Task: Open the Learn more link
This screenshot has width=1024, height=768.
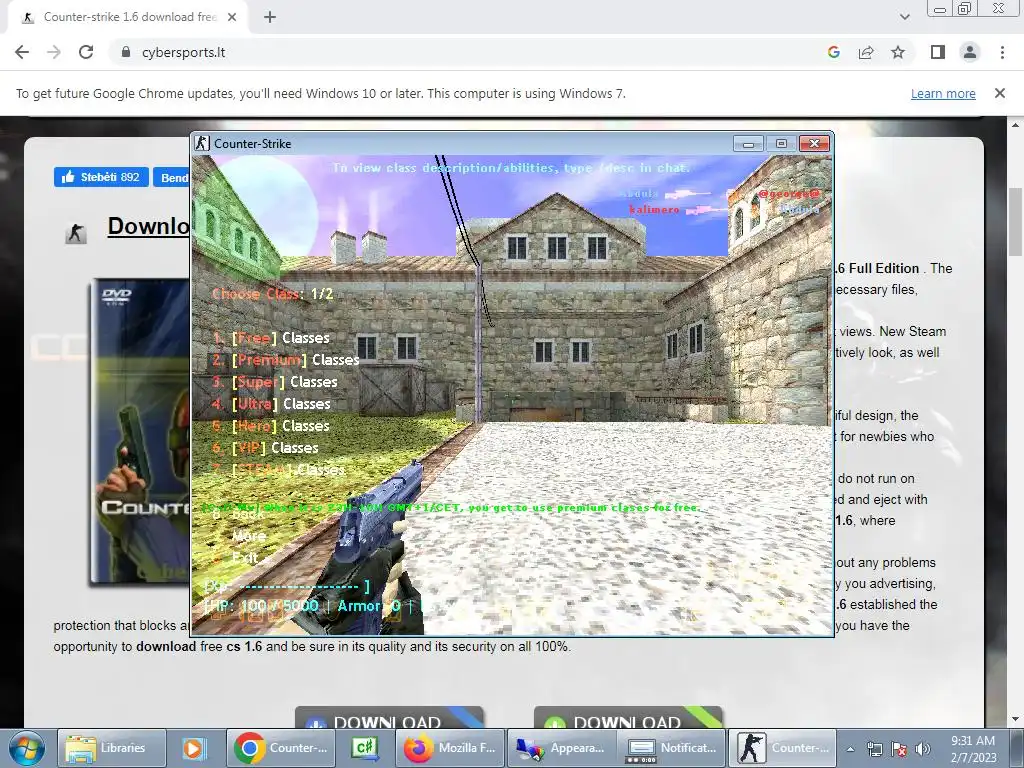Action: tap(943, 93)
